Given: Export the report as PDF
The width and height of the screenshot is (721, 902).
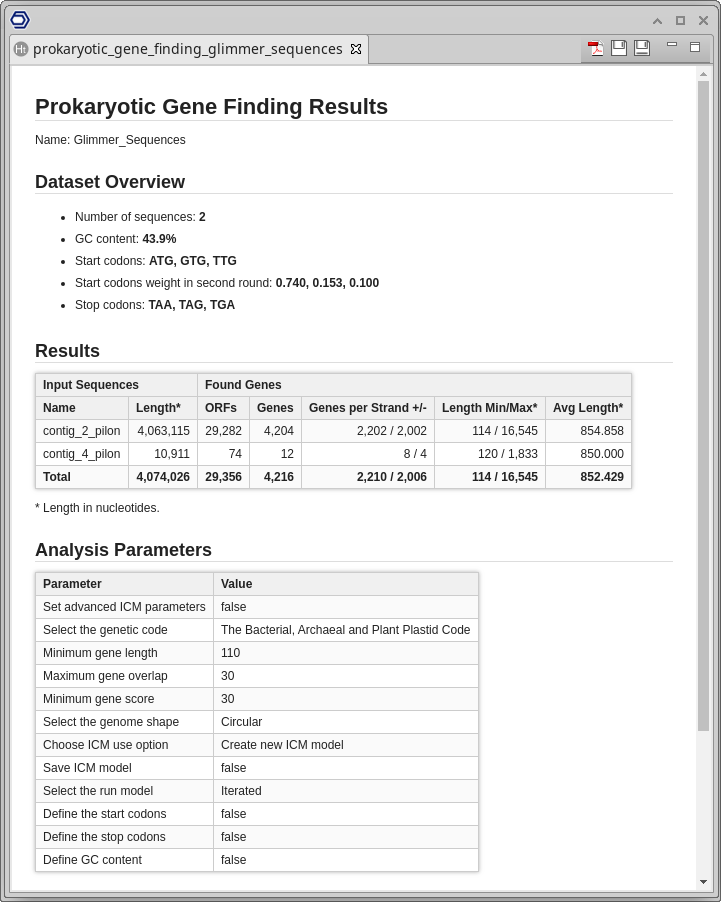Looking at the screenshot, I should click(x=596, y=48).
